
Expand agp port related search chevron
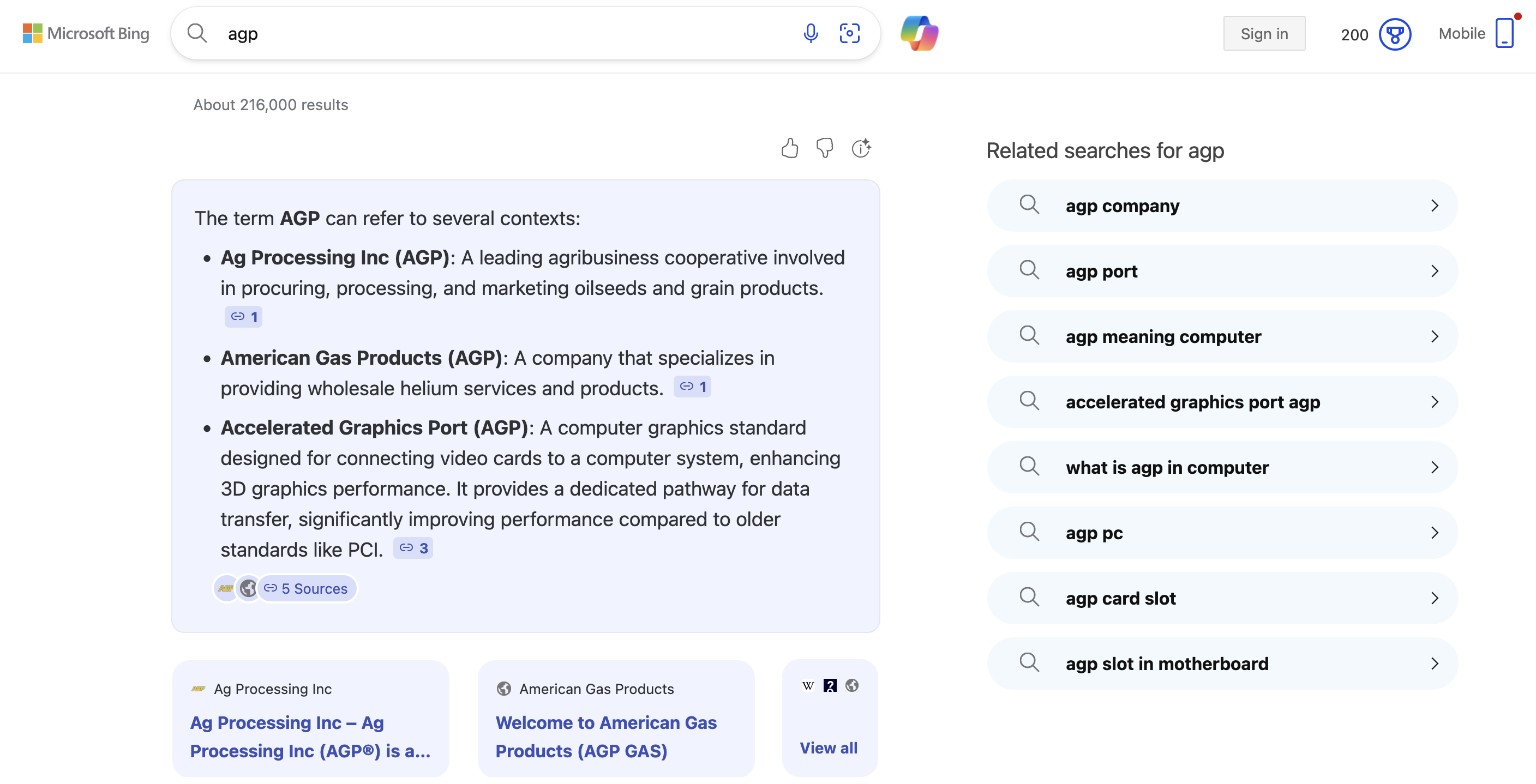1435,272
